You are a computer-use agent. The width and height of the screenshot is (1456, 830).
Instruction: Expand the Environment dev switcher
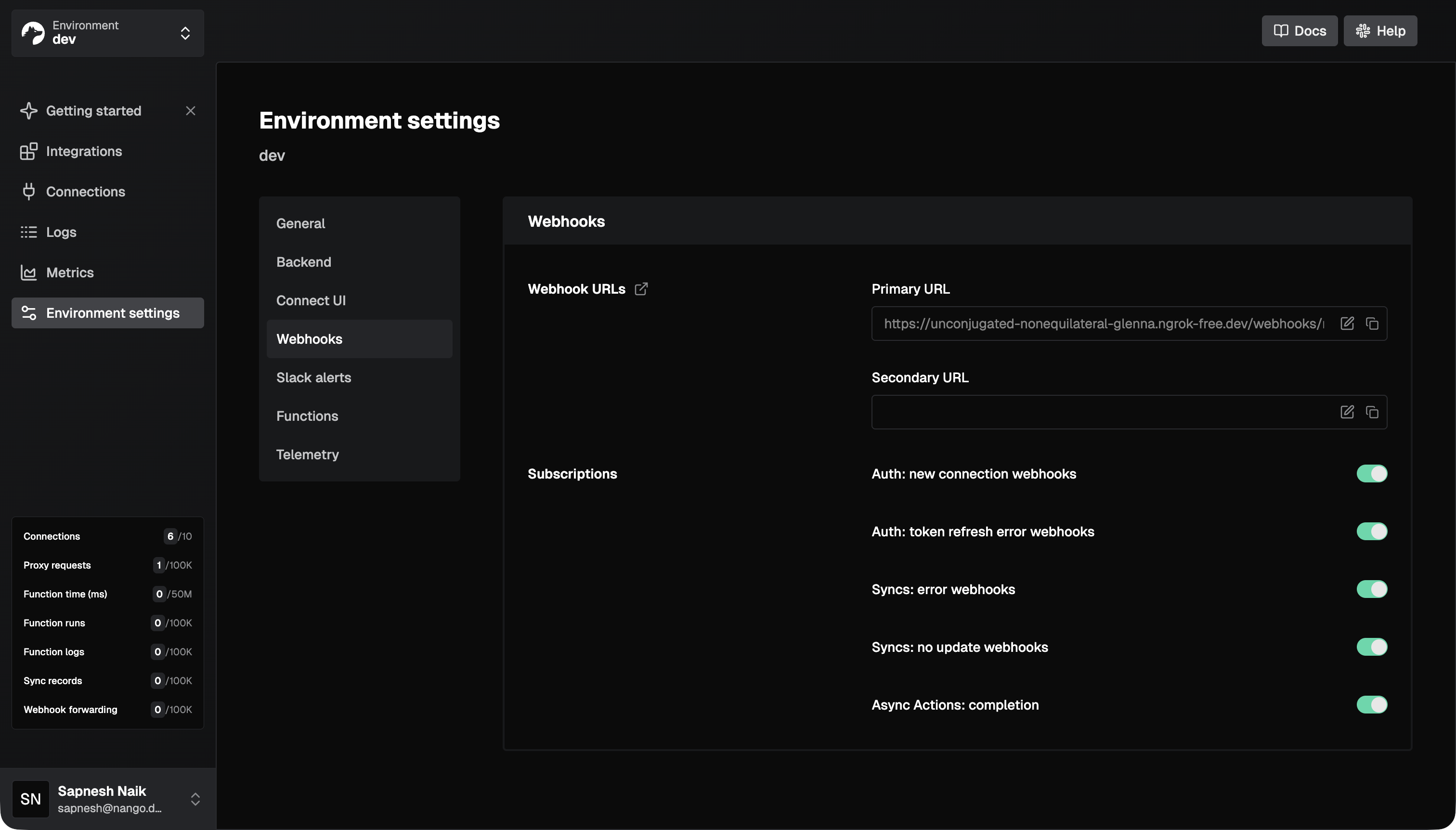[108, 33]
